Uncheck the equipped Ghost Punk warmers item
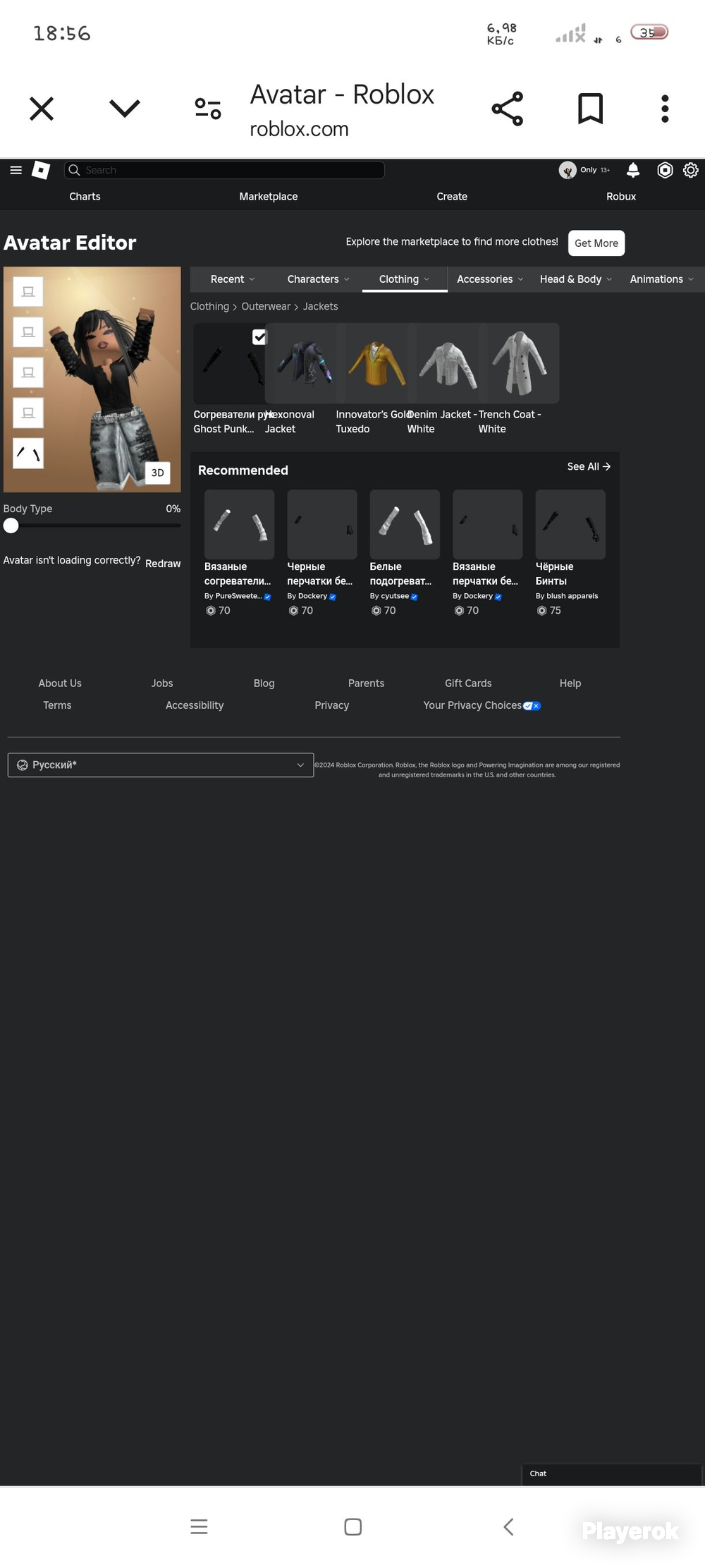This screenshot has height=1568, width=705. pyautogui.click(x=259, y=337)
